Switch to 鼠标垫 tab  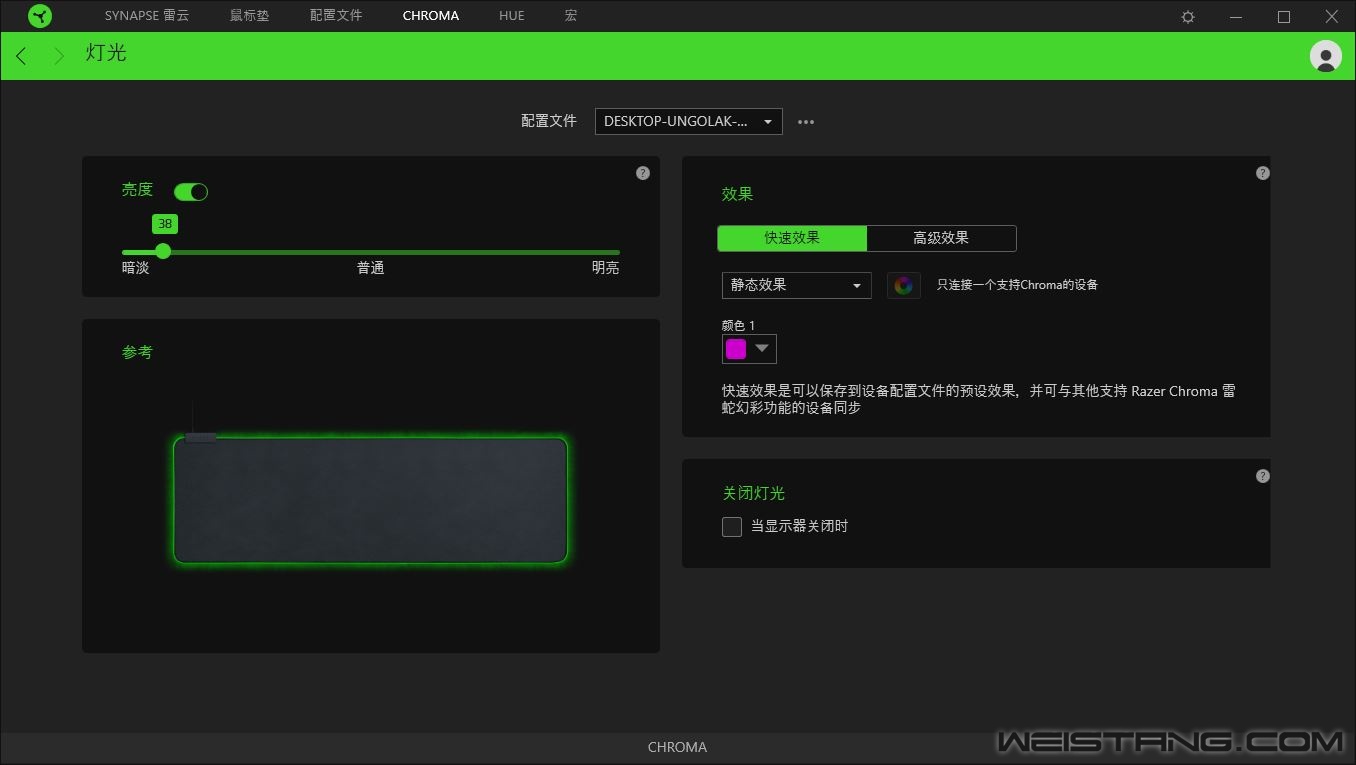pyautogui.click(x=249, y=16)
